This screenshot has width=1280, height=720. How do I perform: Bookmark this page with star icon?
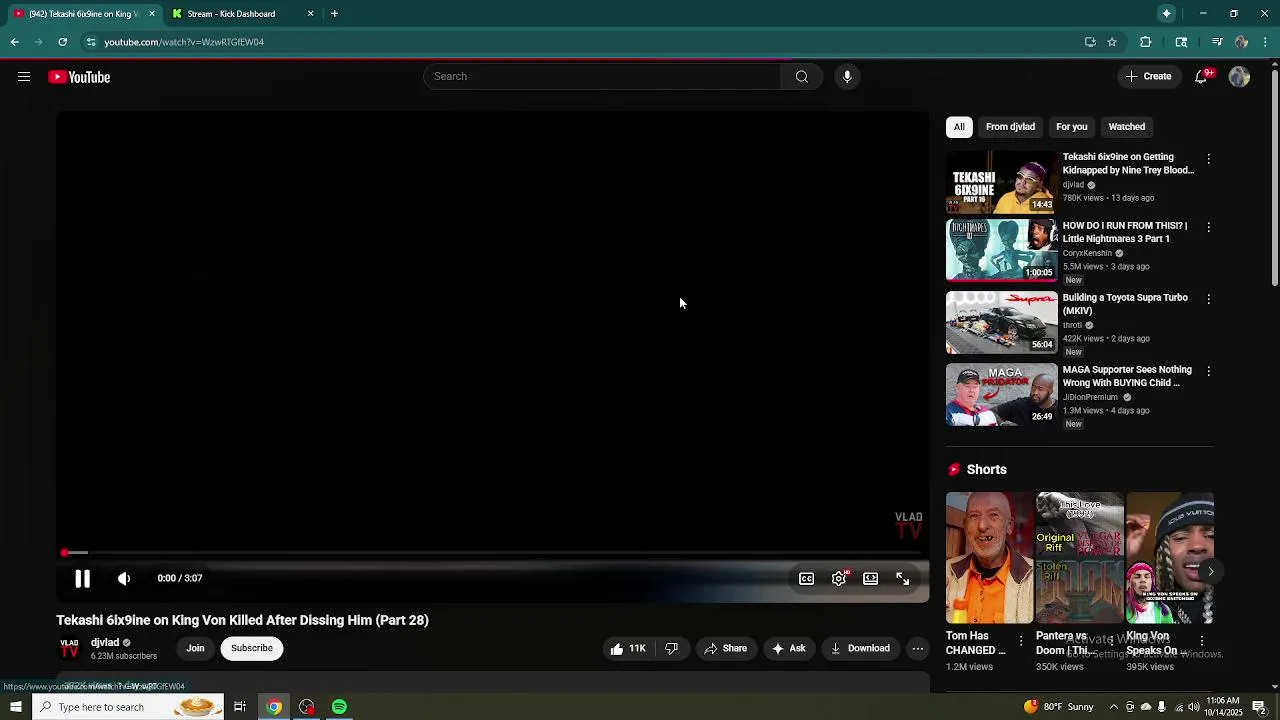[1112, 42]
